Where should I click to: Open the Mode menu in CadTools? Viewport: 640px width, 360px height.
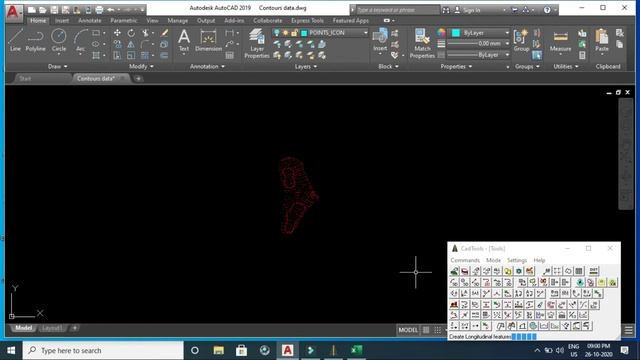(x=493, y=260)
